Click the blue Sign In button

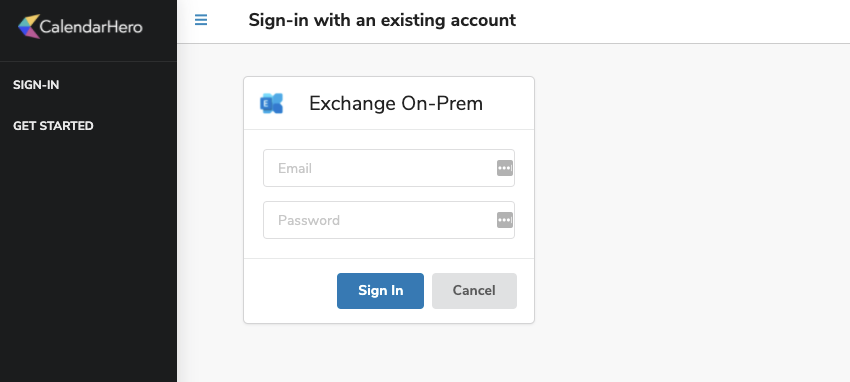(381, 291)
